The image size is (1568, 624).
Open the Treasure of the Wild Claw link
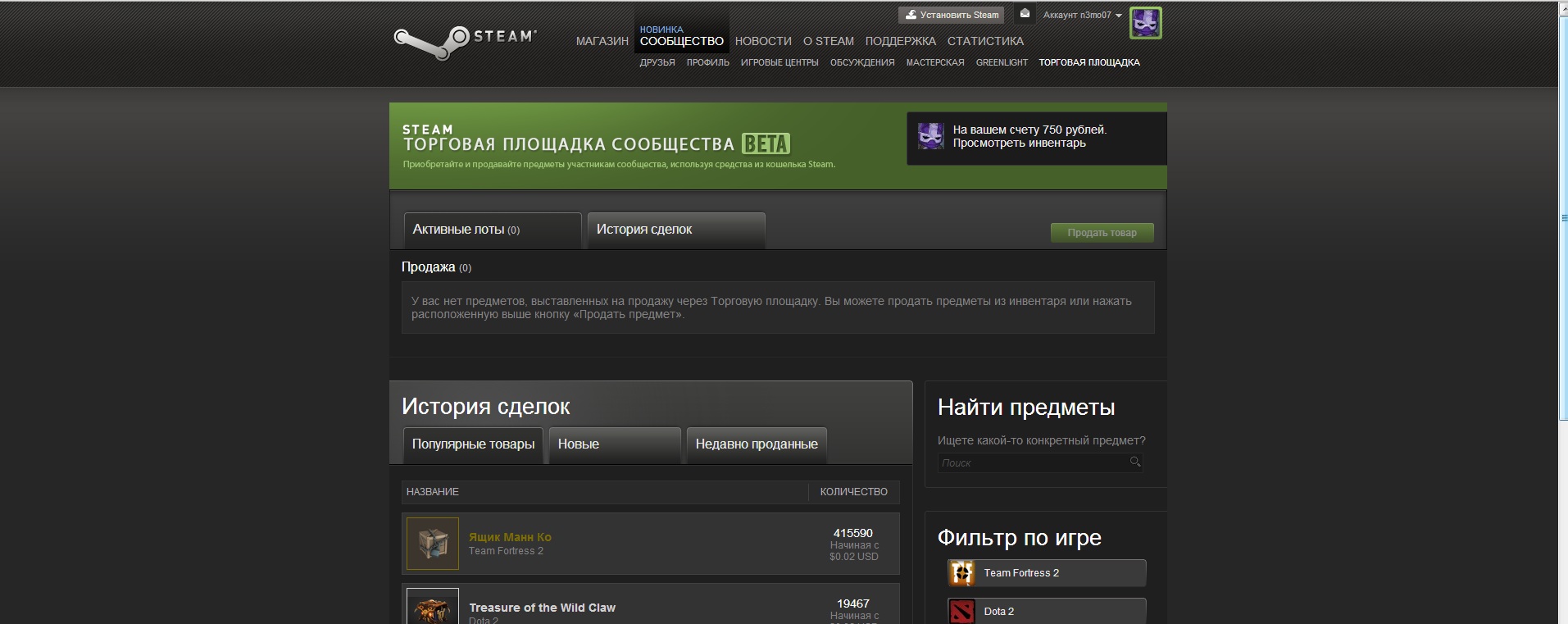(x=542, y=608)
